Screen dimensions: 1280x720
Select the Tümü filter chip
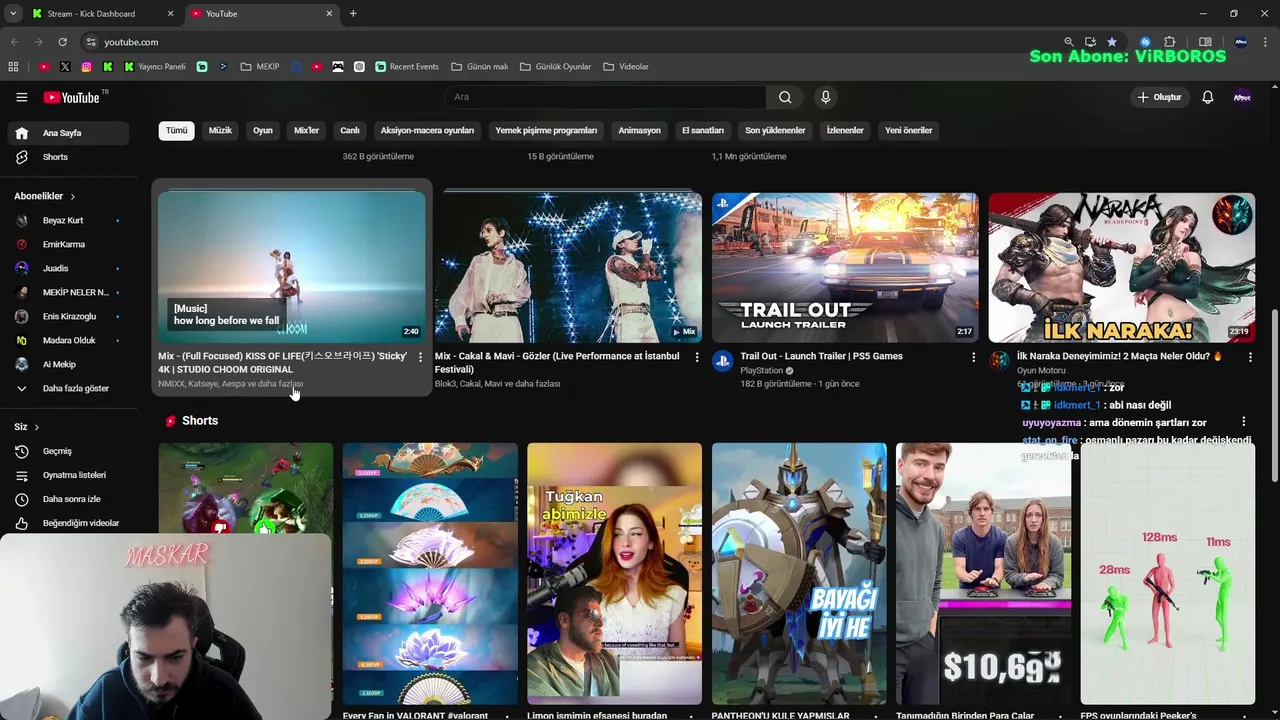176,131
